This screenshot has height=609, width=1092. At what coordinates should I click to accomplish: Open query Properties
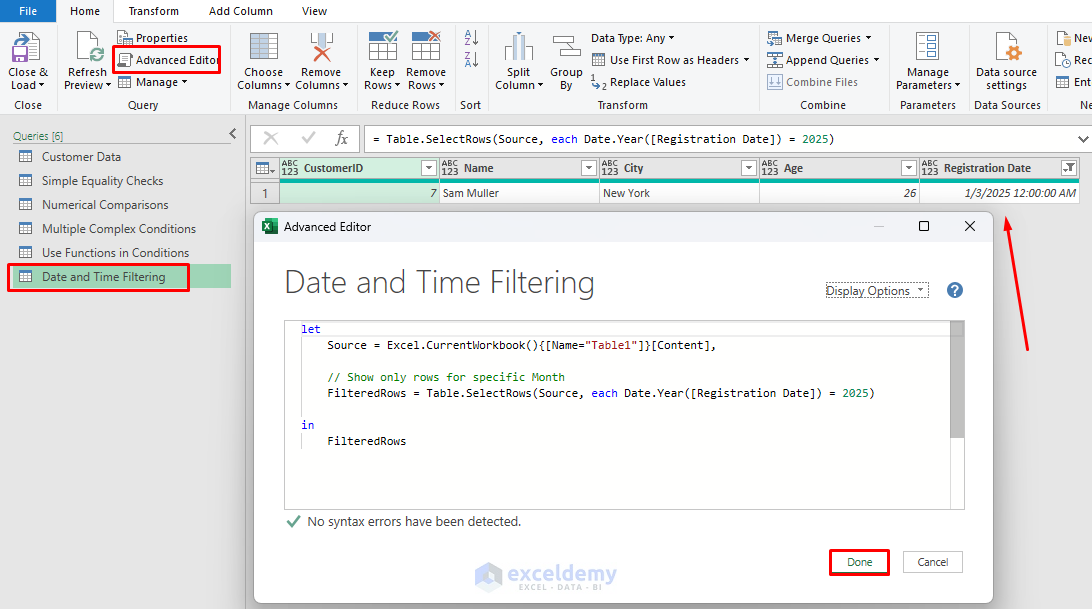[x=153, y=38]
